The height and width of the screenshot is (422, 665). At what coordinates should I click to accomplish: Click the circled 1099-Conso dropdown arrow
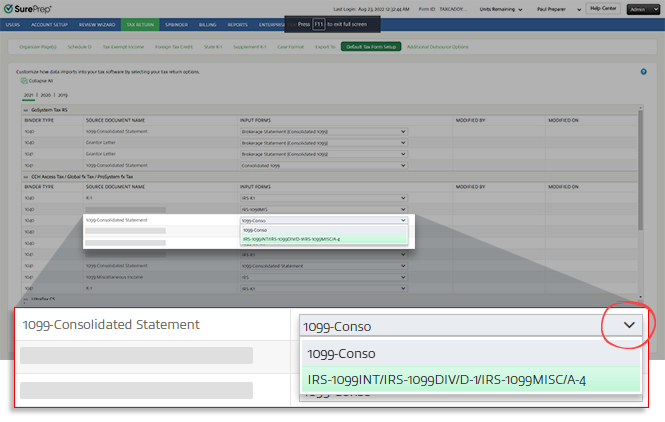629,325
